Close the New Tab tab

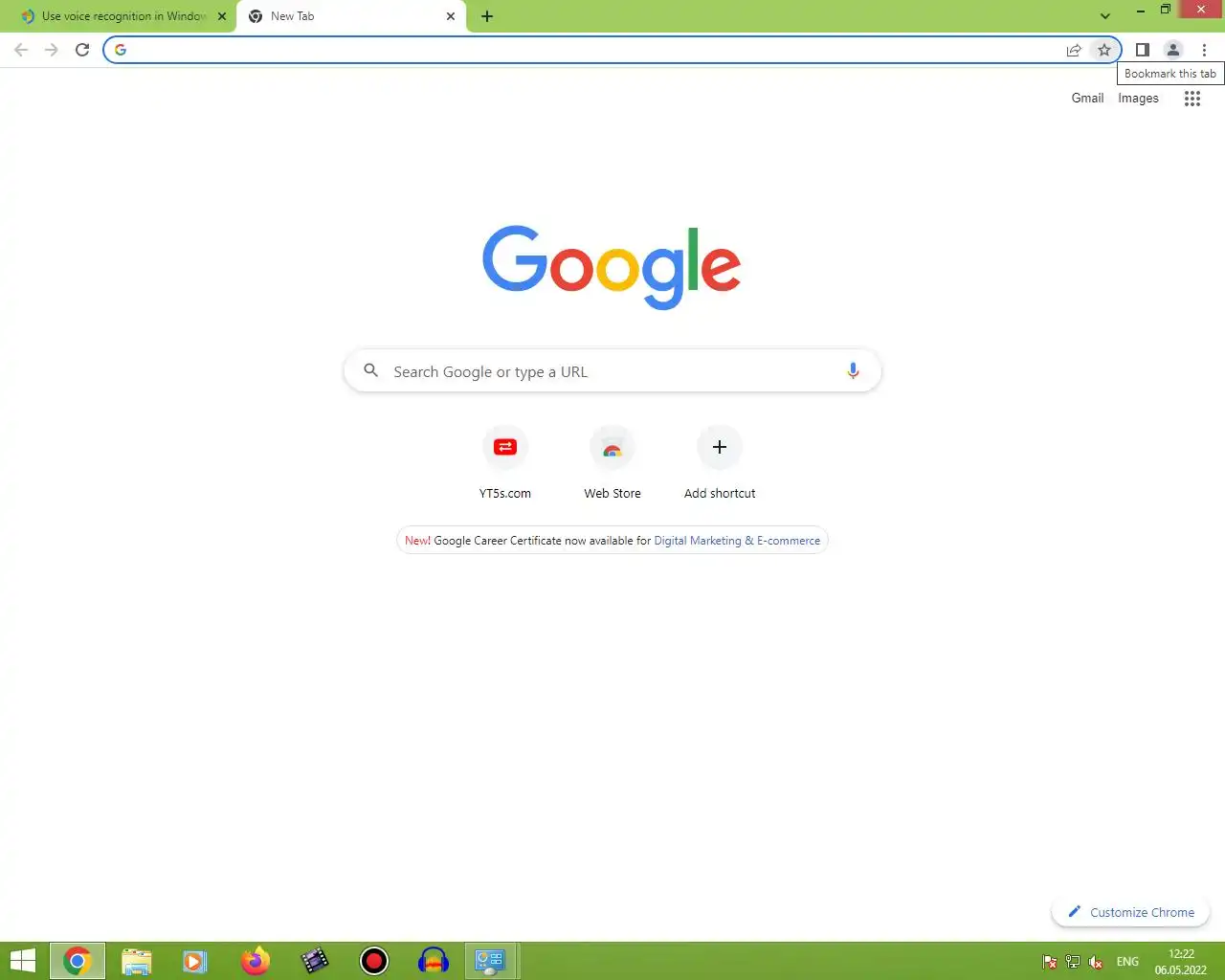(451, 16)
